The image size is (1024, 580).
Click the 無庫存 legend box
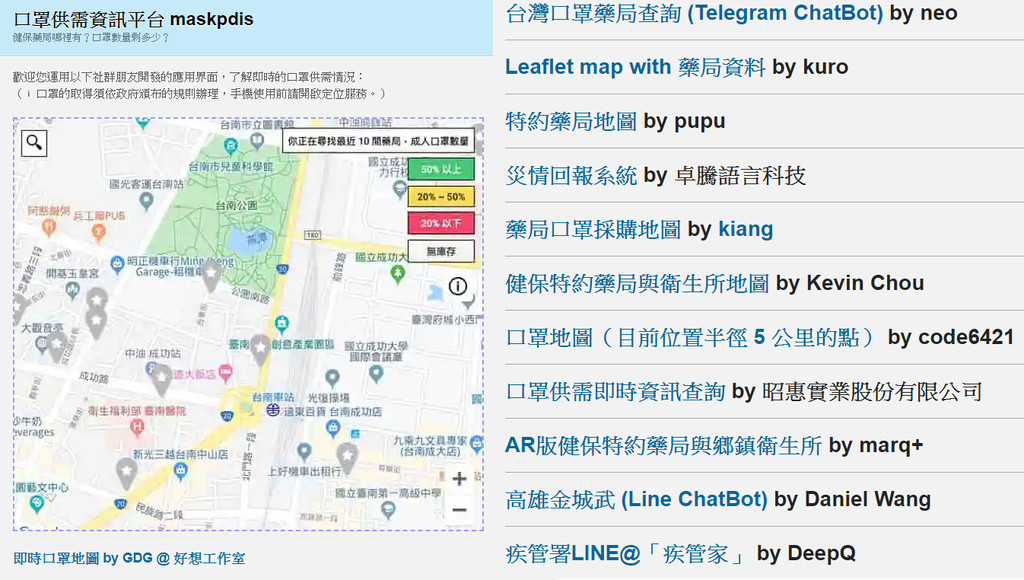(x=441, y=251)
